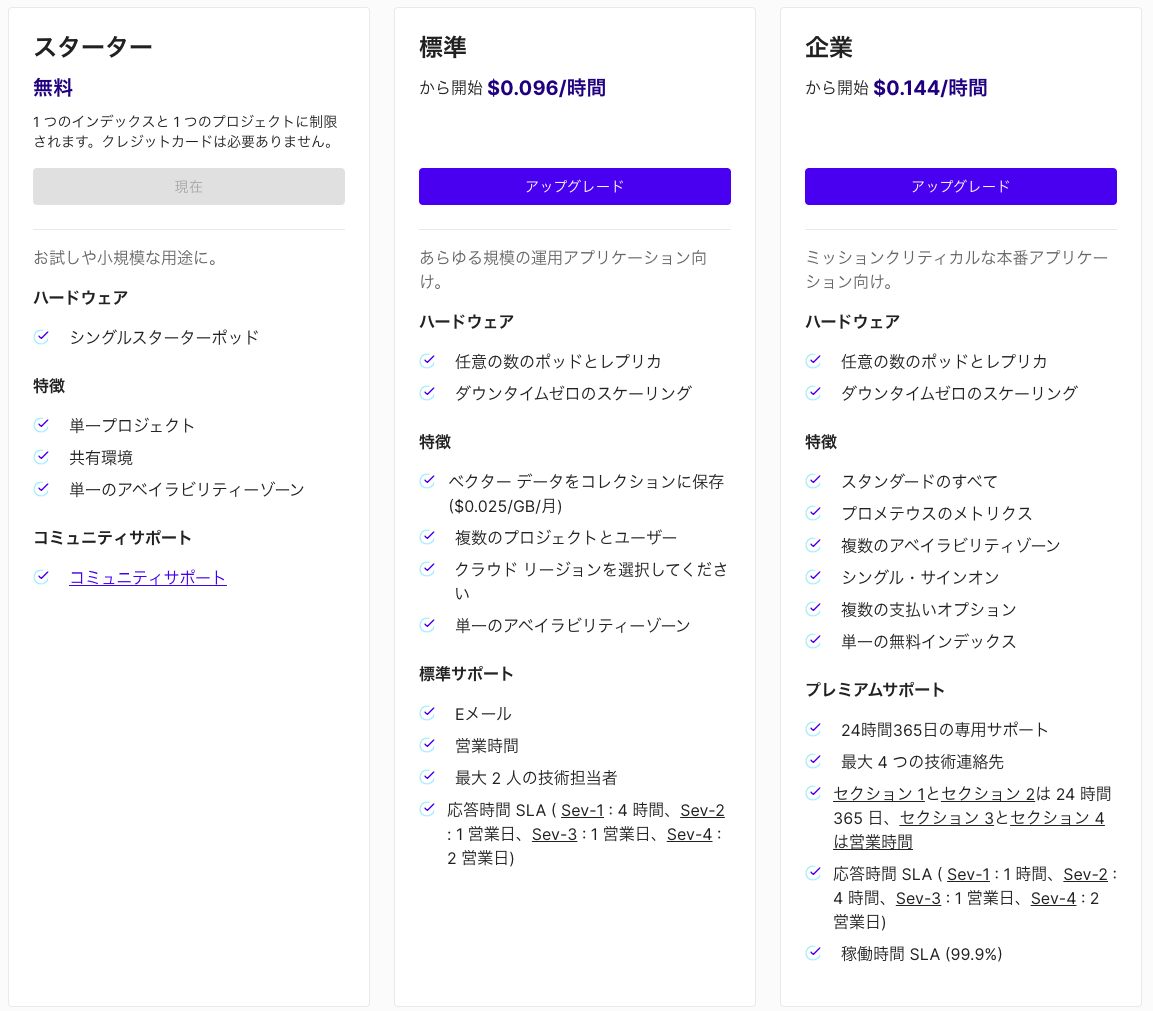Image resolution: width=1153 pixels, height=1011 pixels.
Task: Open Sev-1 link in 企業 plan SLA
Action: pyautogui.click(x=968, y=874)
